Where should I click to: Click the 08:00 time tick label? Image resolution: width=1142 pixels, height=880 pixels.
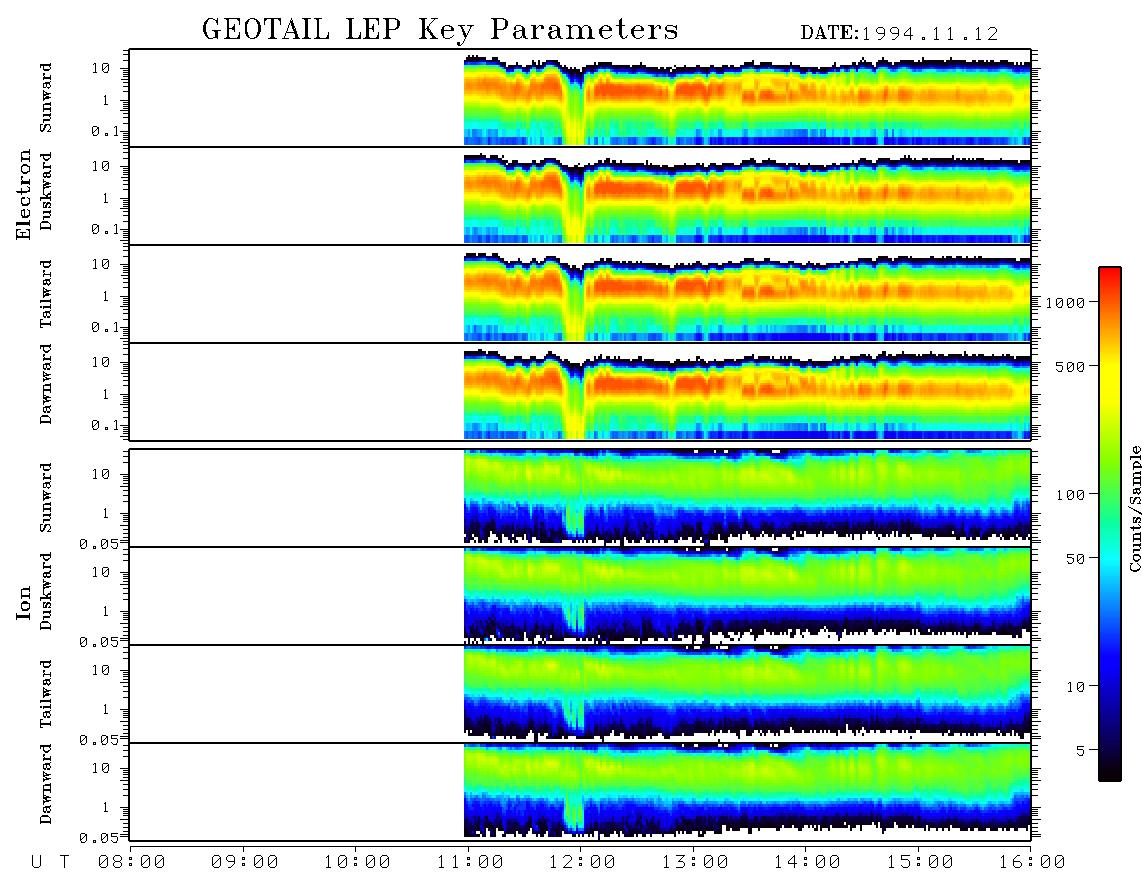pyautogui.click(x=132, y=862)
